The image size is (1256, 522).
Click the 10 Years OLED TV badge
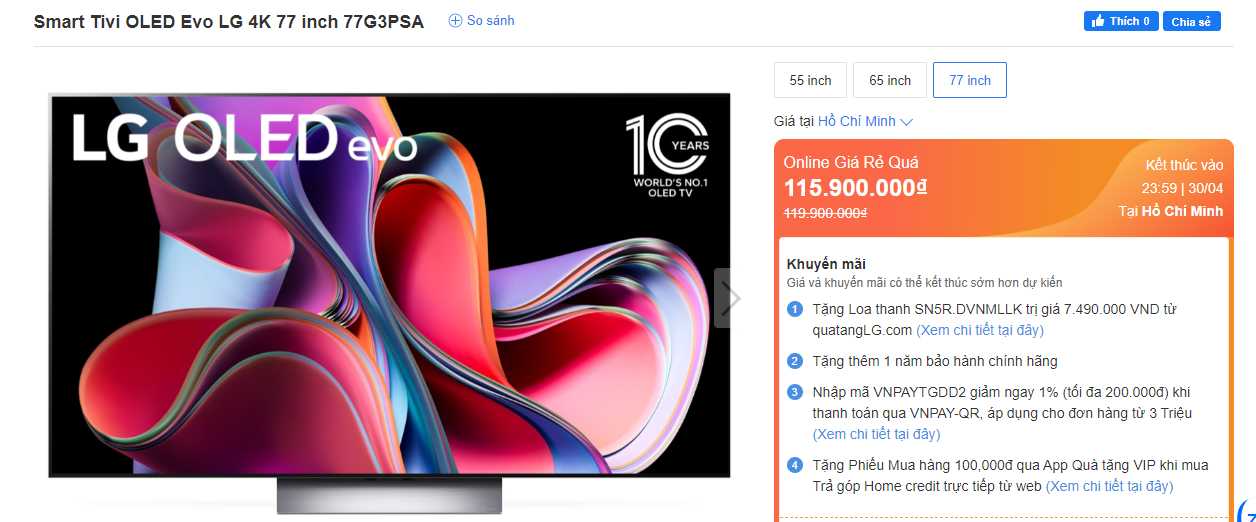667,155
